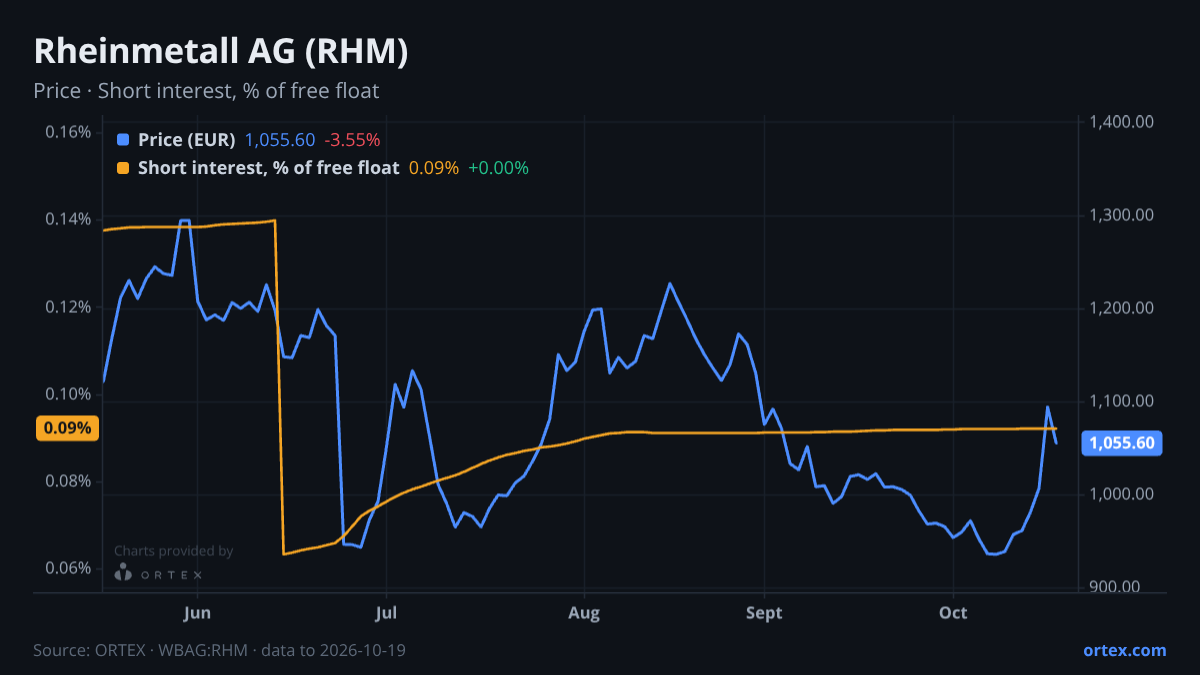Click the -3.55% price change value
This screenshot has height=675, width=1200.
(x=353, y=139)
